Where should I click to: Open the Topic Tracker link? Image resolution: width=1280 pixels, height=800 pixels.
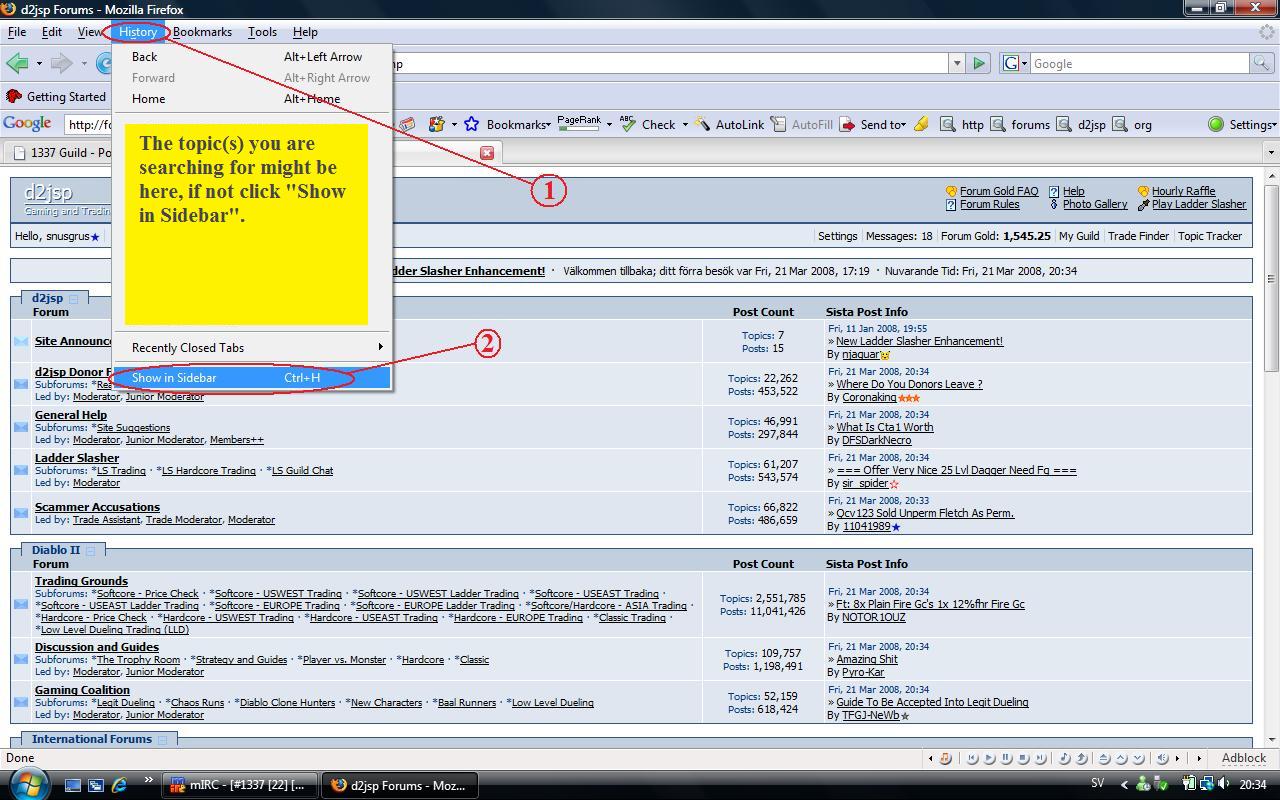(1210, 236)
